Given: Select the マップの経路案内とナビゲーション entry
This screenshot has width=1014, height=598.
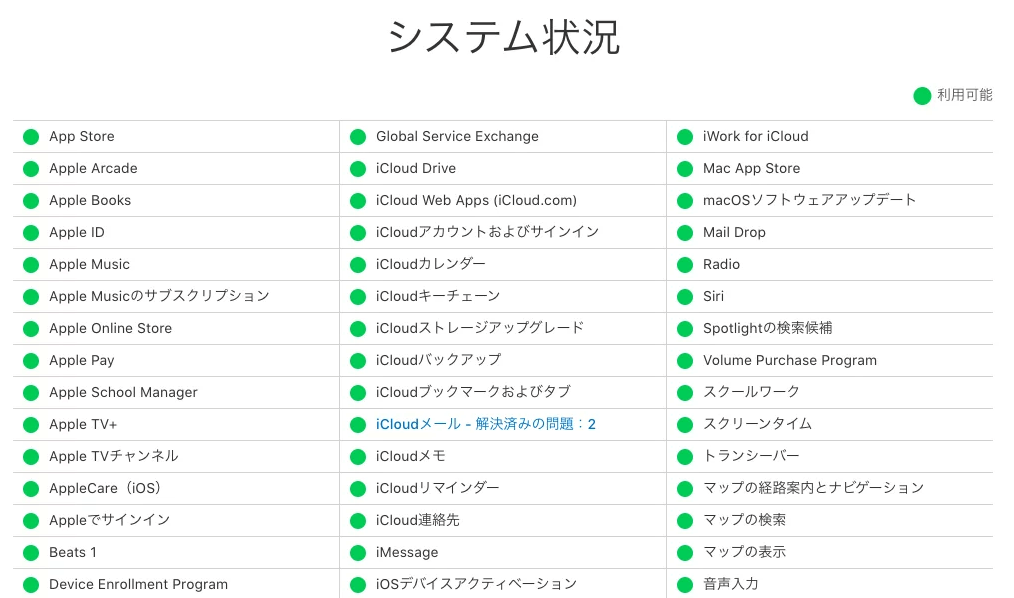Looking at the screenshot, I should (x=814, y=488).
